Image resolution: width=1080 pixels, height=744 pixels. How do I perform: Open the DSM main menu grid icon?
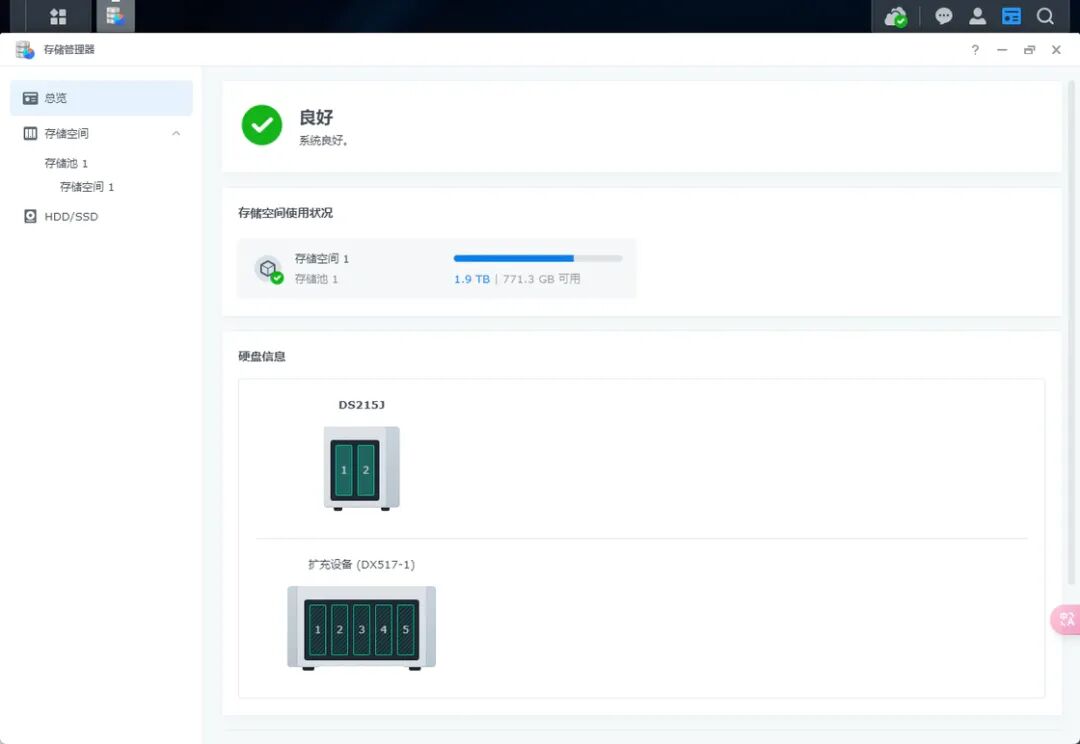58,16
